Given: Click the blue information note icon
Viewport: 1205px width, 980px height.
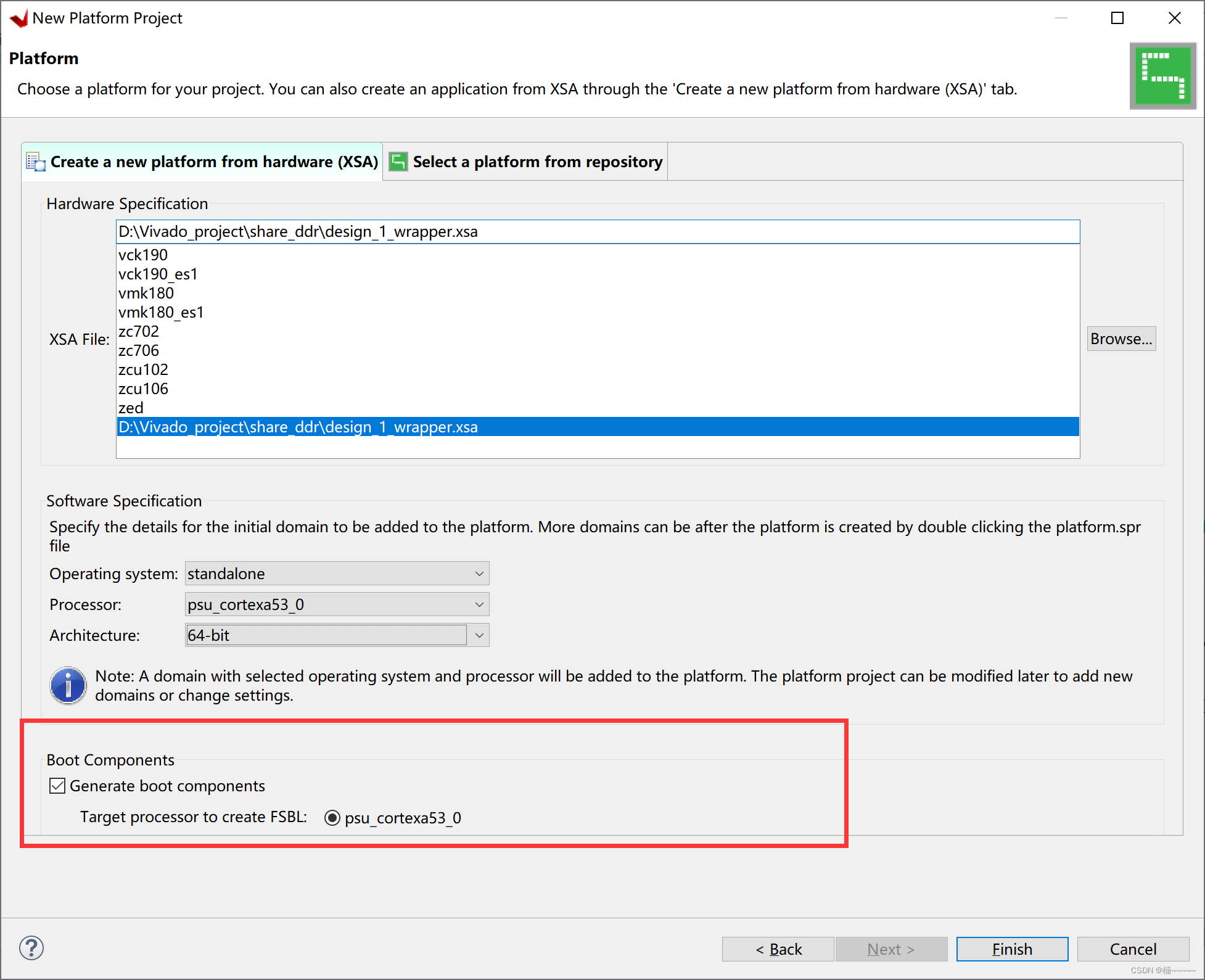Looking at the screenshot, I should click(68, 685).
